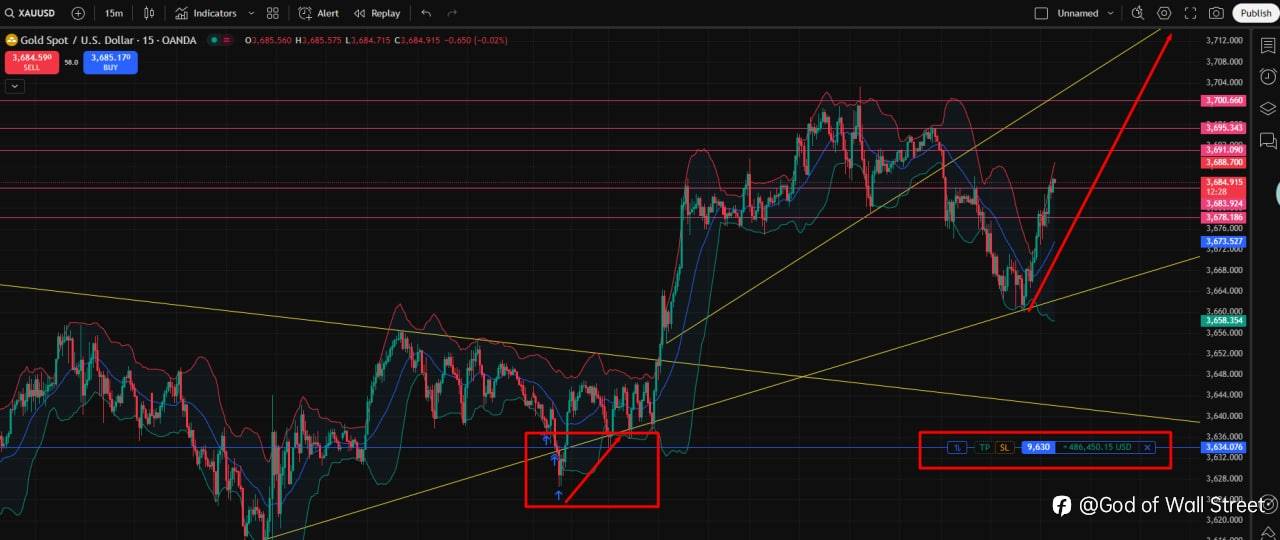Click the 9,630 position quantity label
The height and width of the screenshot is (540, 1280).
point(1038,447)
